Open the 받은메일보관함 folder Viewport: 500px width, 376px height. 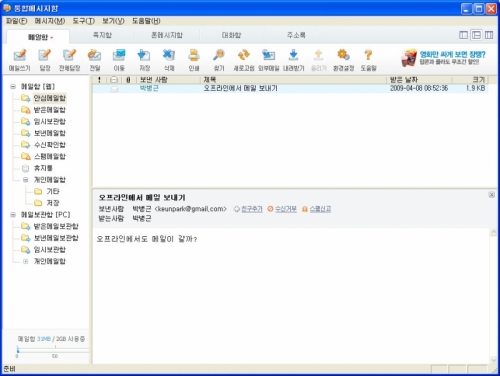coord(56,226)
